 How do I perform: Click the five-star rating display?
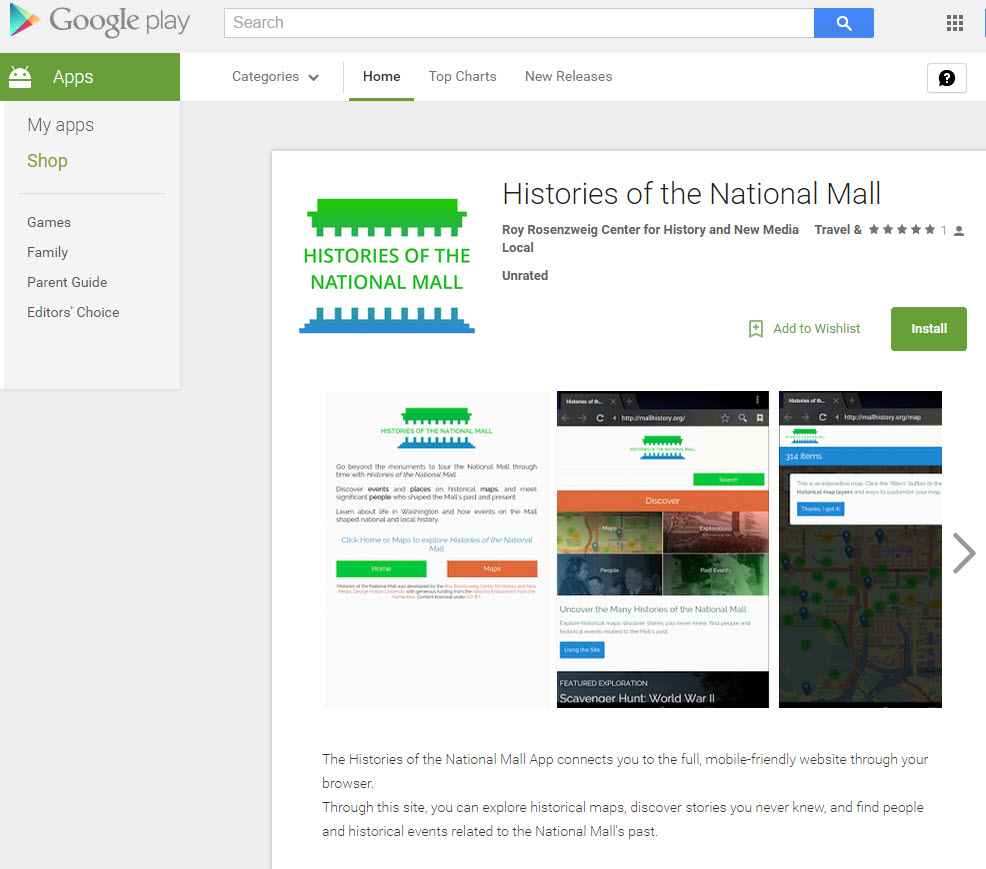point(902,230)
